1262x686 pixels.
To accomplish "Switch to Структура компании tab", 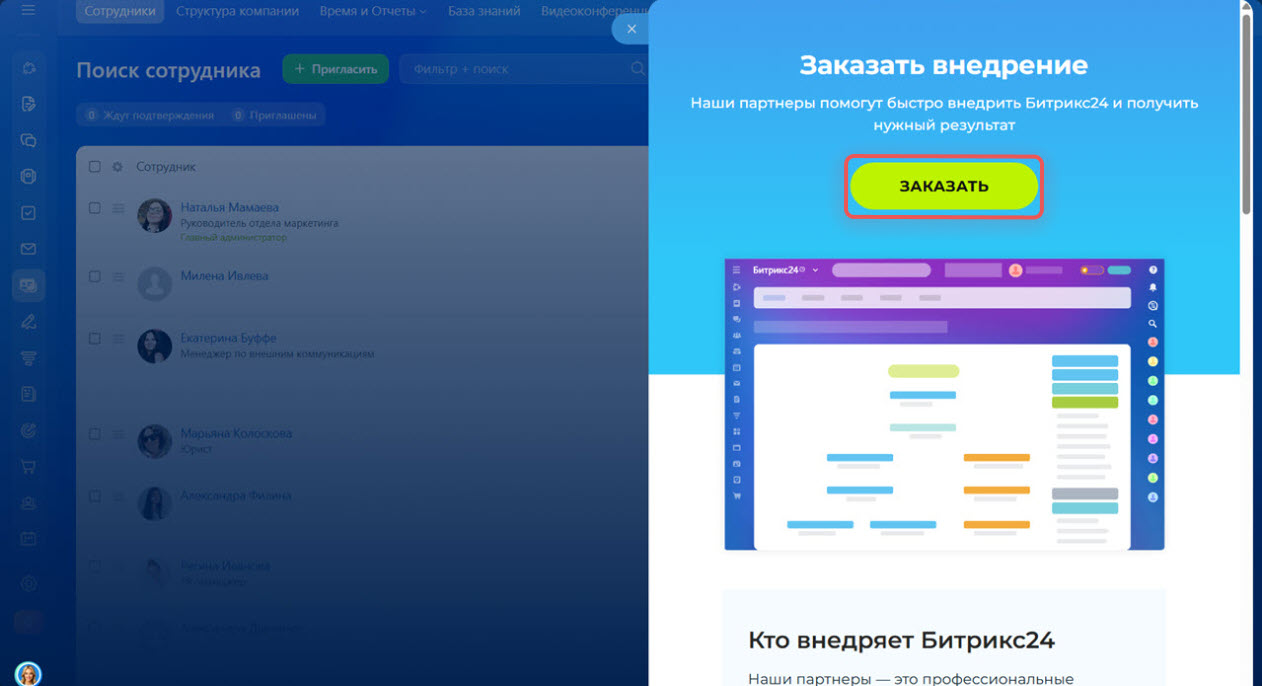I will (237, 12).
